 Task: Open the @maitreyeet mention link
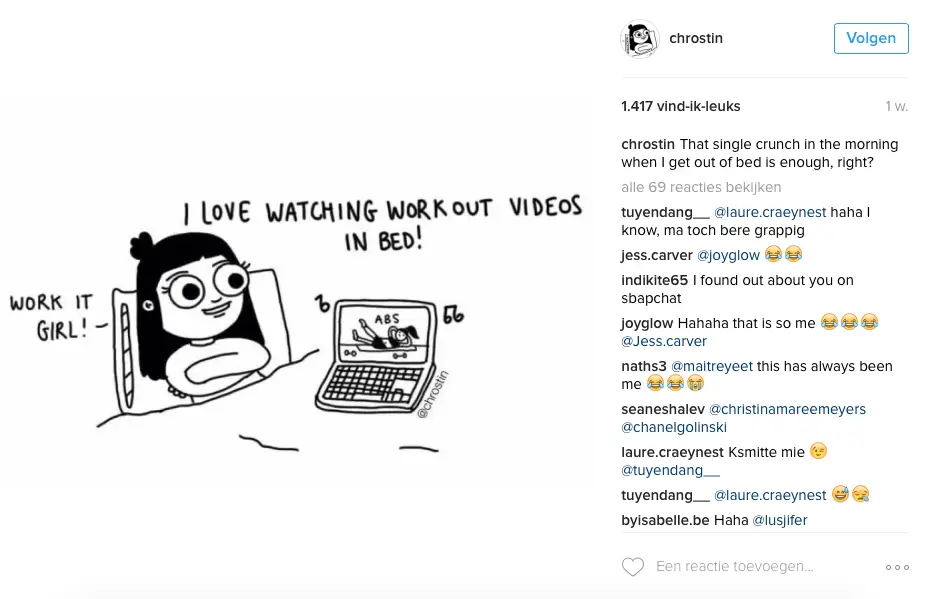click(x=712, y=366)
